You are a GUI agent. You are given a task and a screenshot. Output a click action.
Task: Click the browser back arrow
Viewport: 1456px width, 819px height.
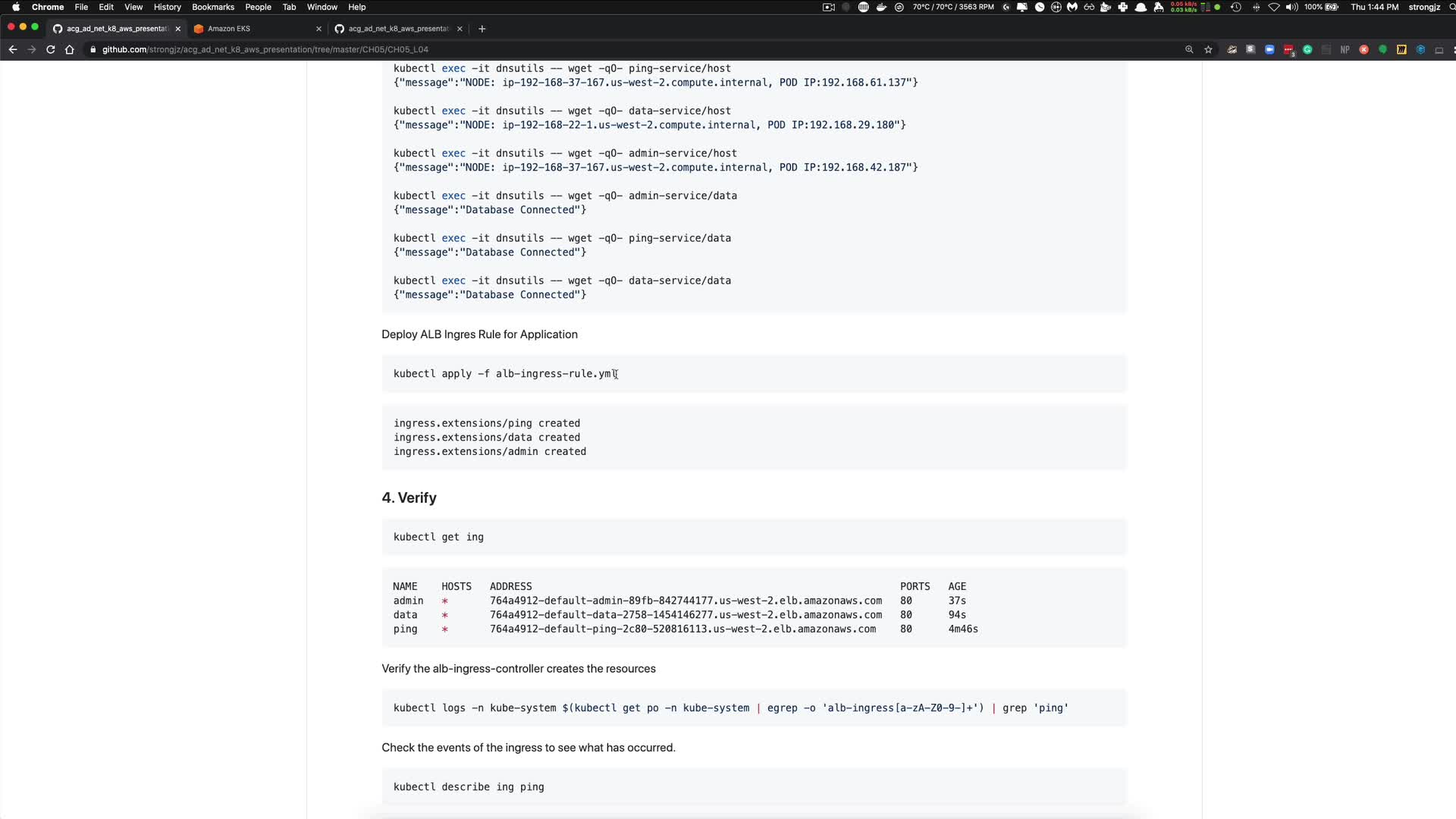click(13, 49)
